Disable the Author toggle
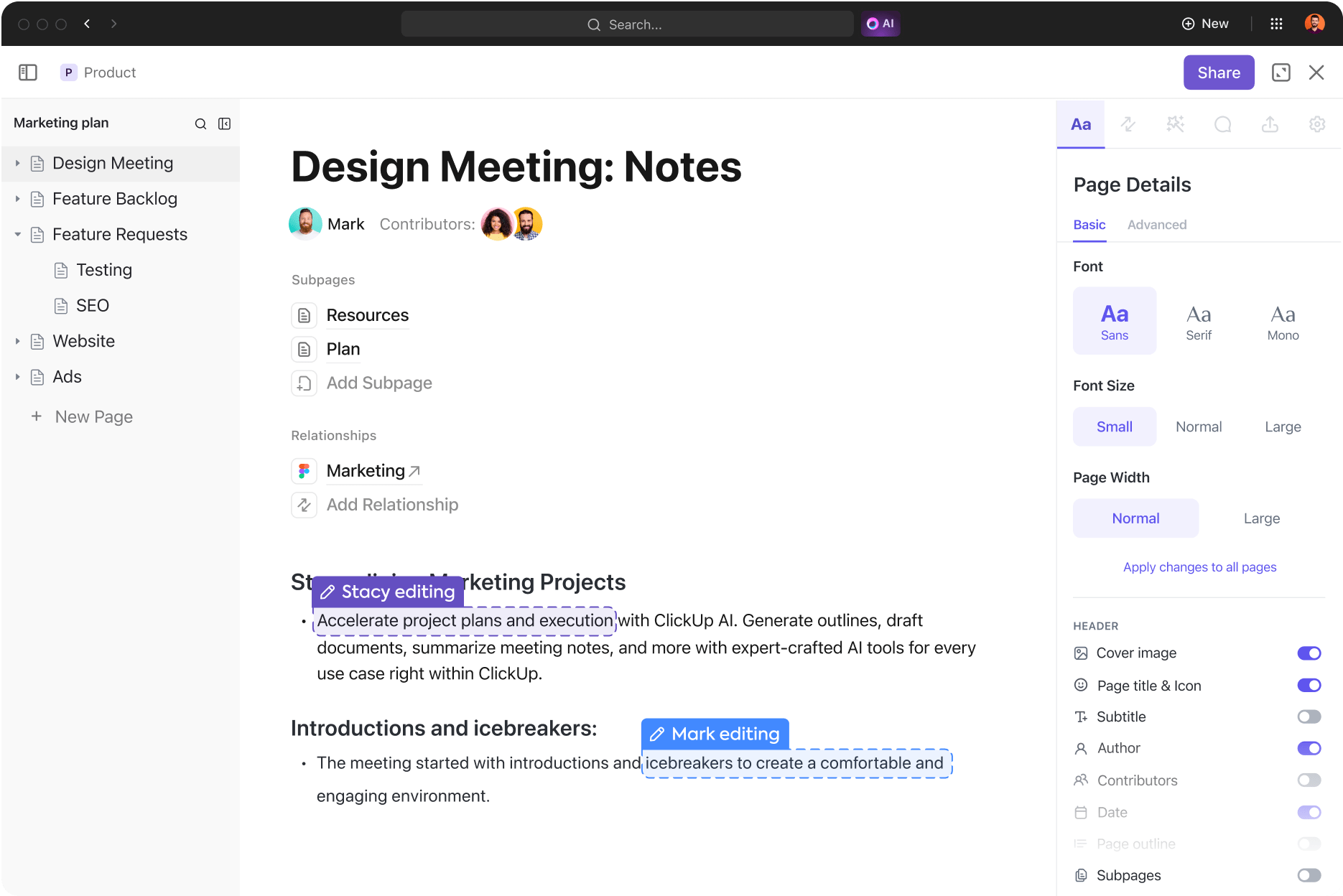Screen dimensions: 1343x896 1309,748
